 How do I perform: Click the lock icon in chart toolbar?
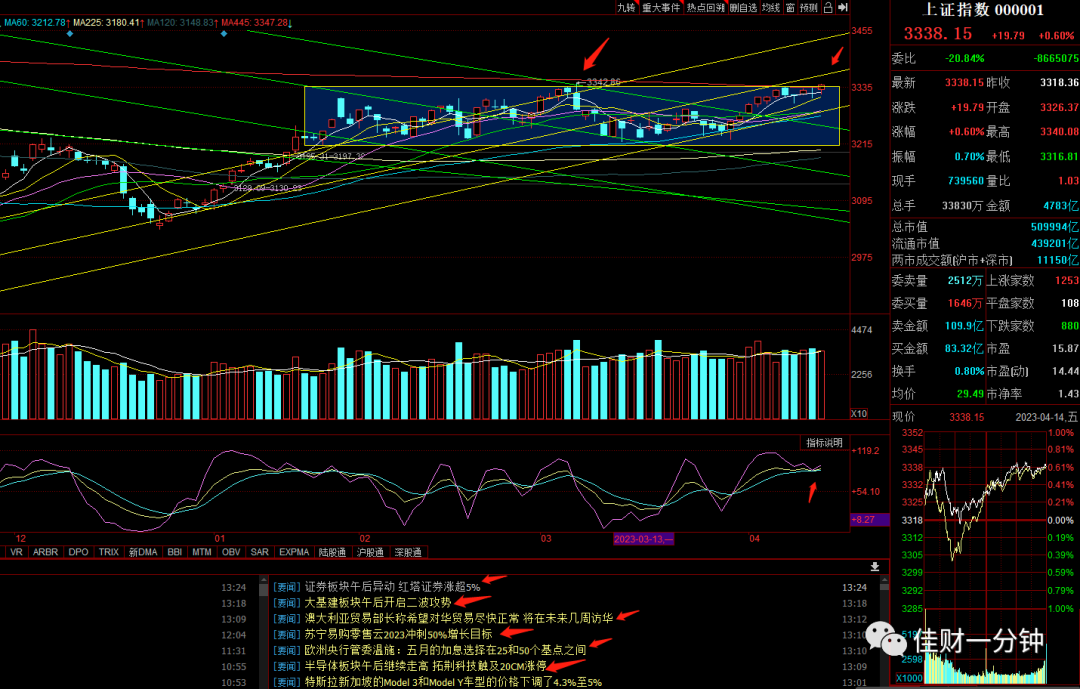point(828,8)
